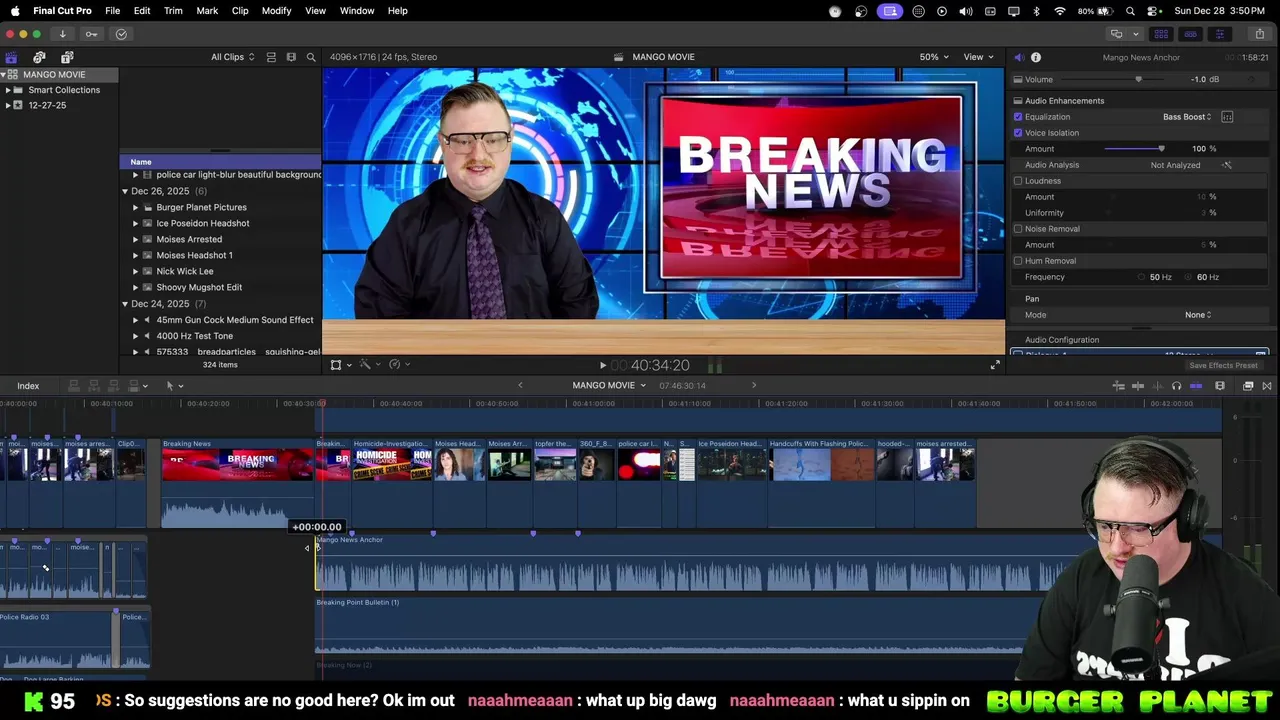
Task: Open the viewer View options dropdown
Action: coord(978,57)
